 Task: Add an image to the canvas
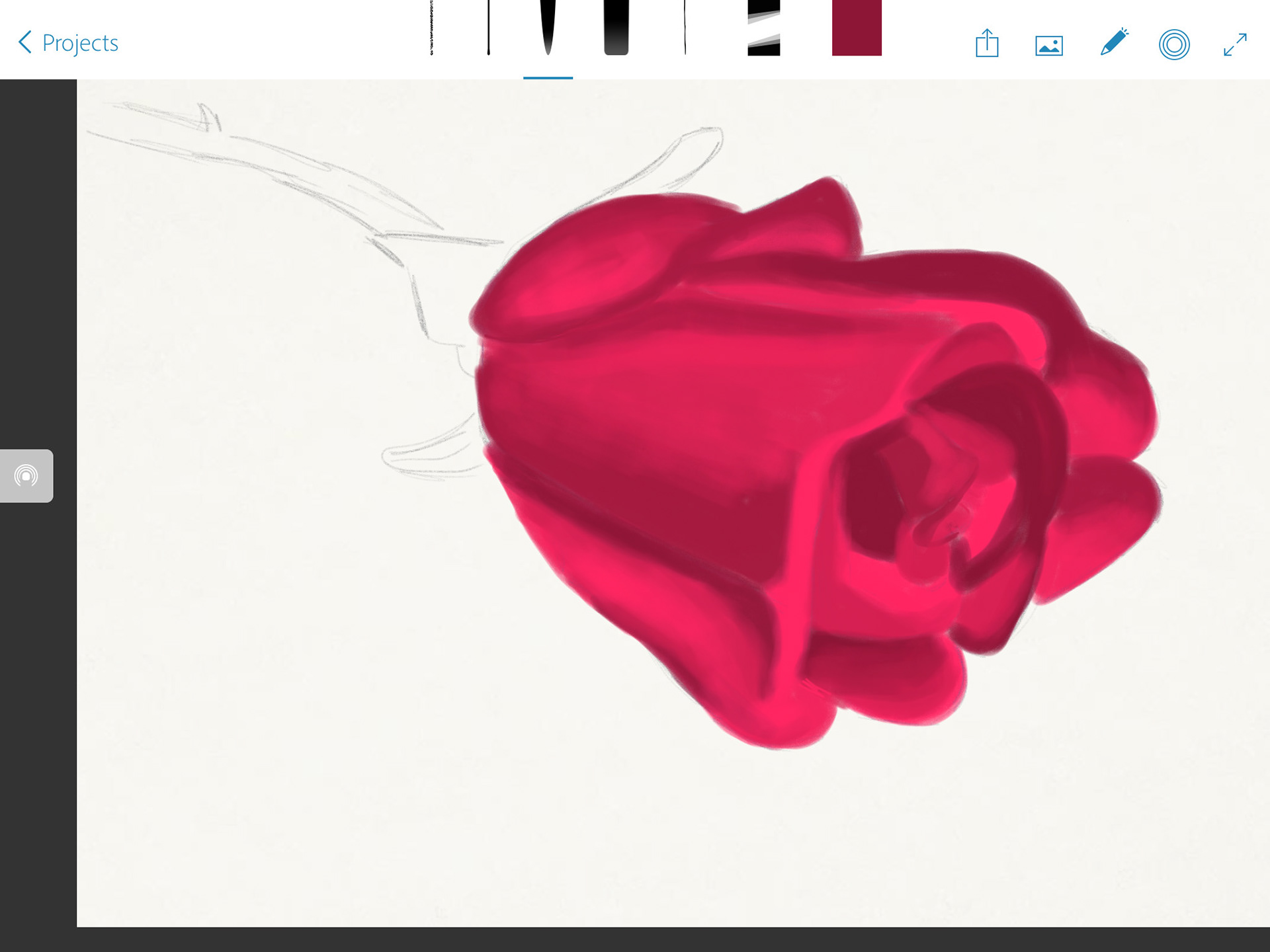(1048, 43)
